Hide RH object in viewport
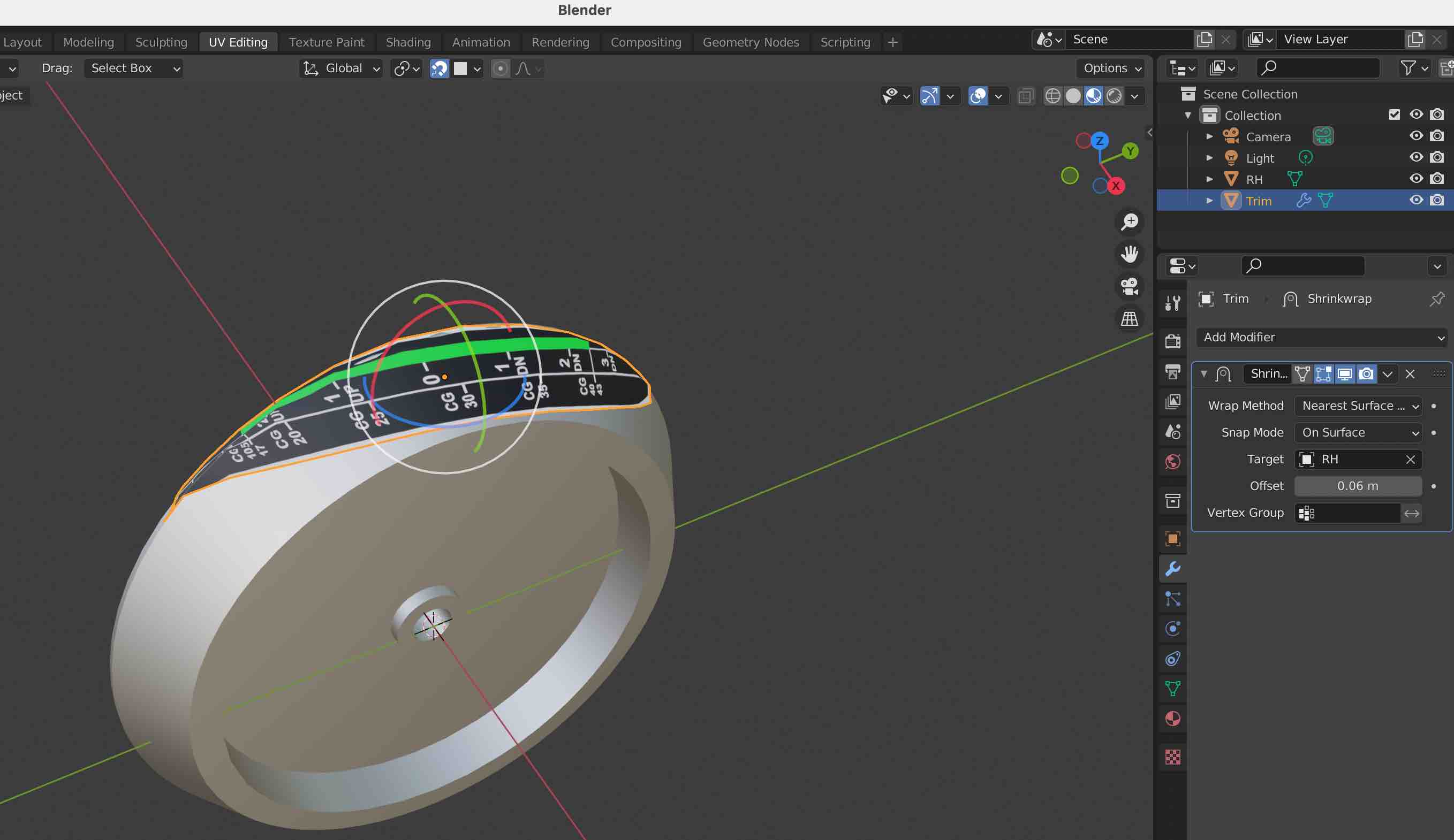This screenshot has width=1454, height=840. [x=1415, y=179]
